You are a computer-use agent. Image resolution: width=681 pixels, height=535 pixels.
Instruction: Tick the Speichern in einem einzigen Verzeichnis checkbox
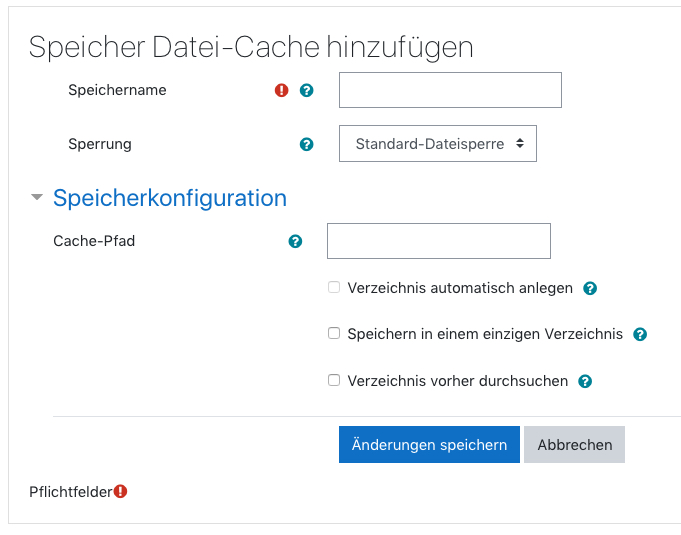[334, 334]
